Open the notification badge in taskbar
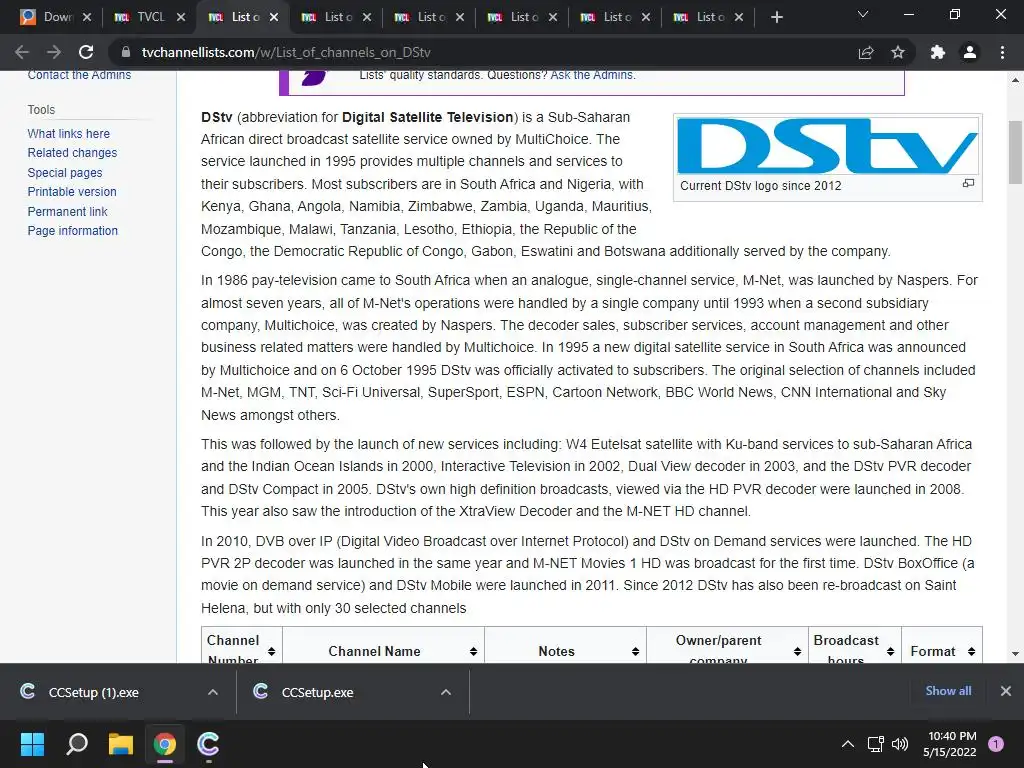The image size is (1024, 768). click(996, 744)
